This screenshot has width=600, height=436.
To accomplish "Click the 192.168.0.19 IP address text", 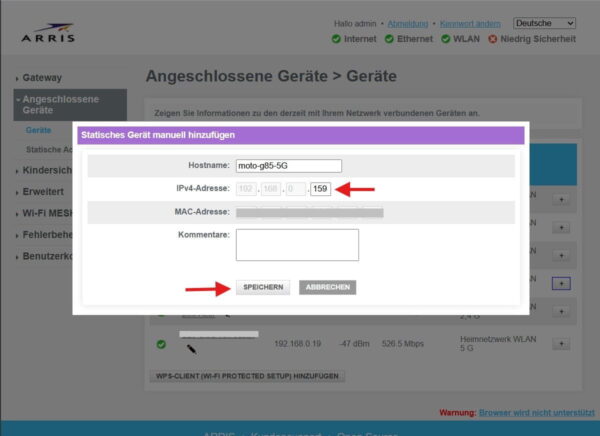I will [x=298, y=344].
